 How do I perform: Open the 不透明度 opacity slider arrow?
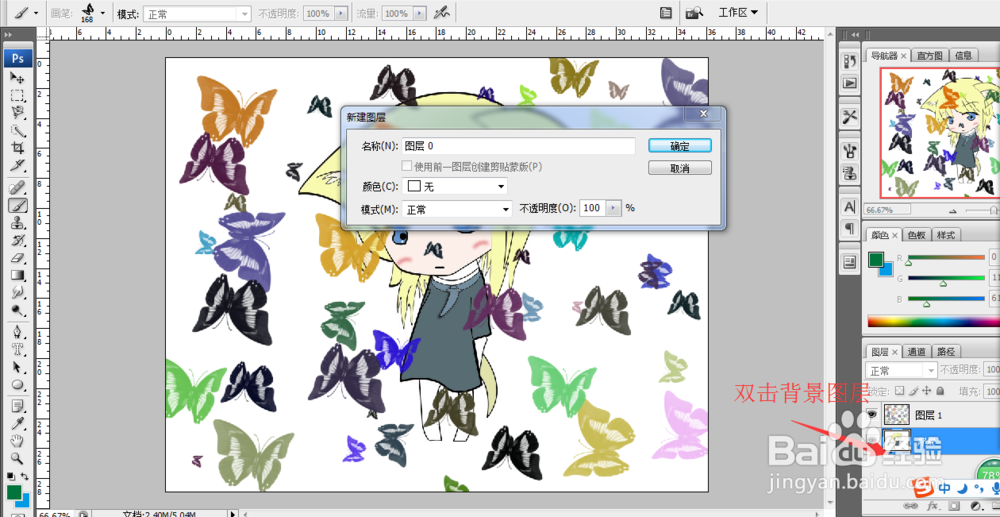click(341, 13)
